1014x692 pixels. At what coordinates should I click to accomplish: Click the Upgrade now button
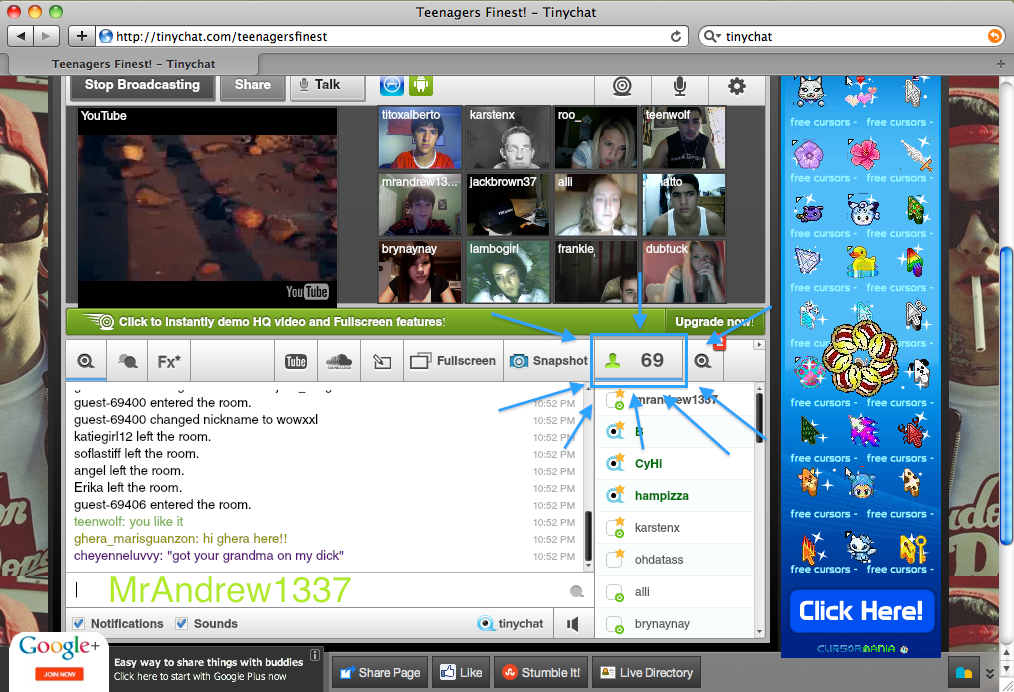point(714,321)
